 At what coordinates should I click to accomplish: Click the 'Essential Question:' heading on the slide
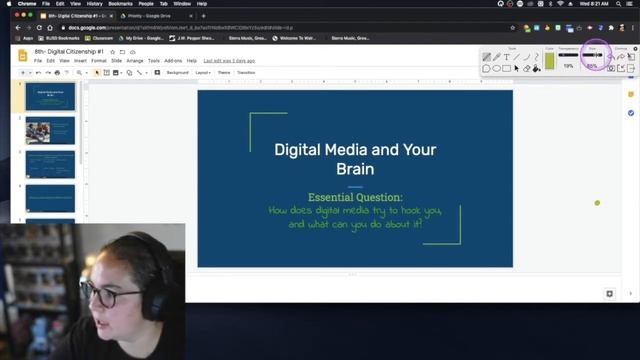pos(355,197)
